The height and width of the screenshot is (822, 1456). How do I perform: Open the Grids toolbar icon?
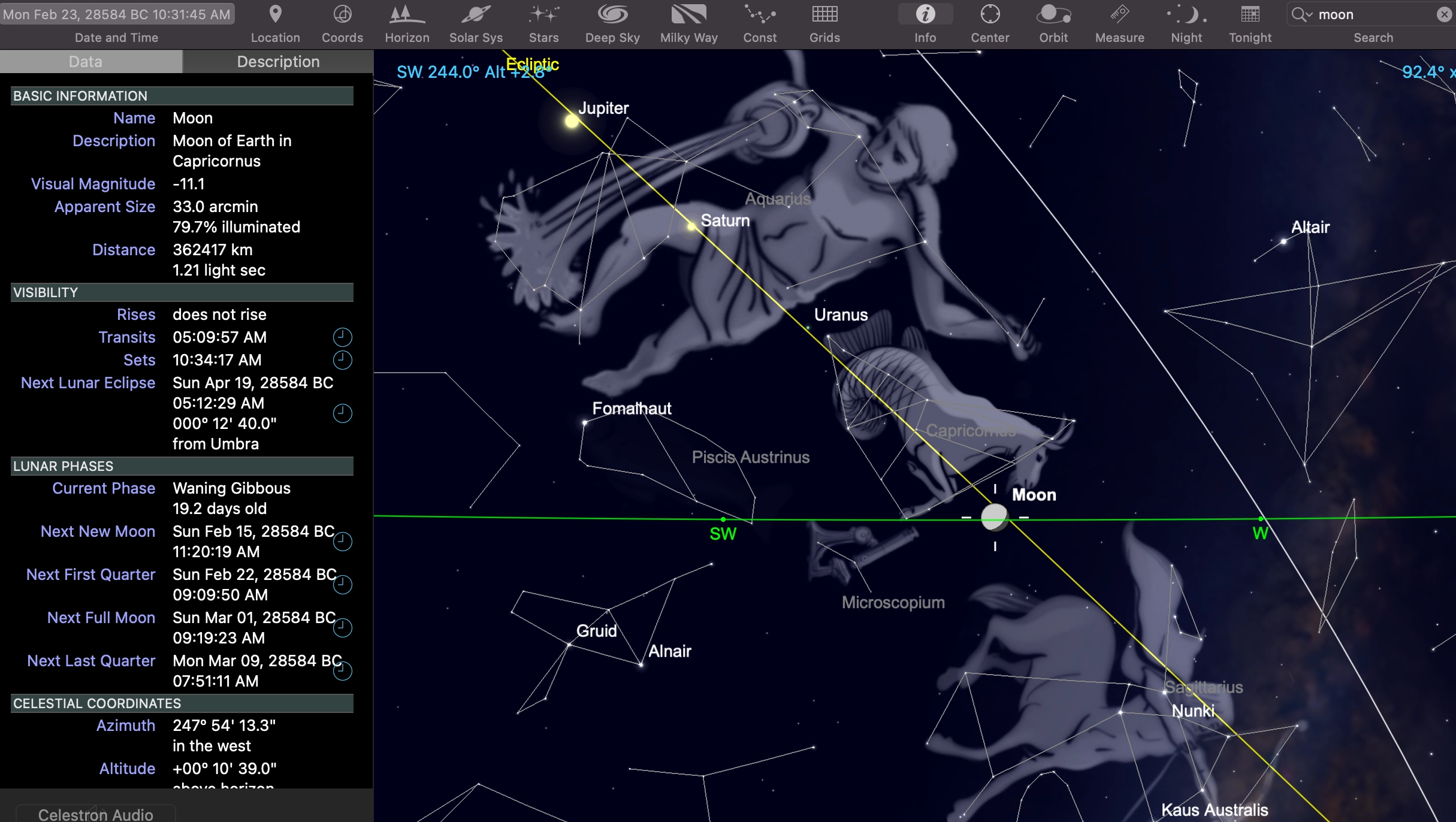824,14
